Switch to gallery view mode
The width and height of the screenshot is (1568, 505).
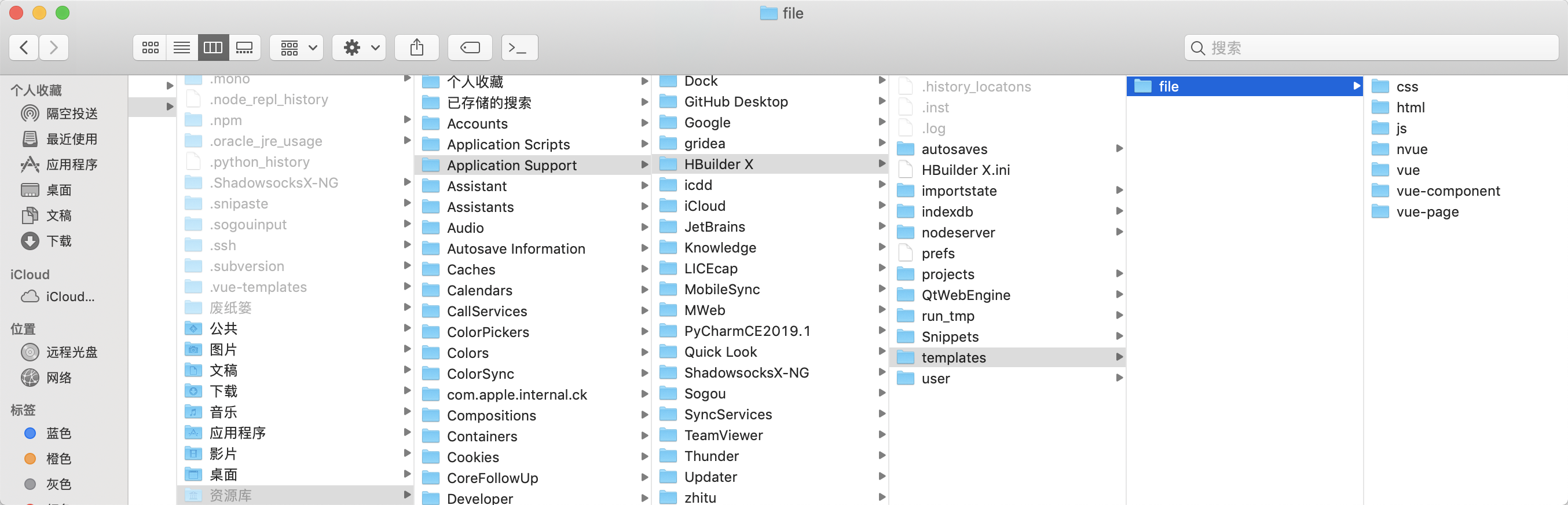(x=245, y=47)
